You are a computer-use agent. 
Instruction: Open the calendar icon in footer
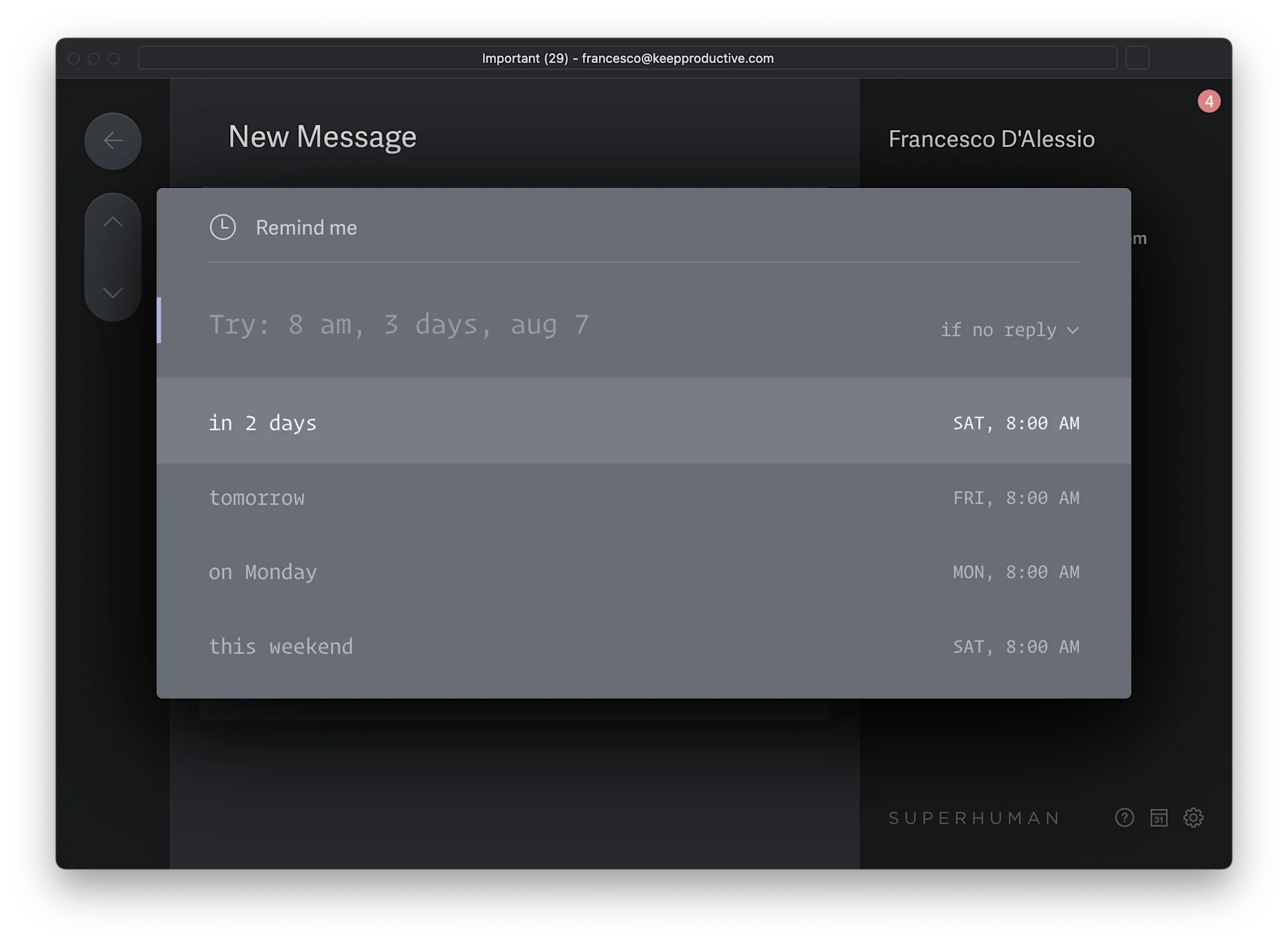pyautogui.click(x=1159, y=817)
